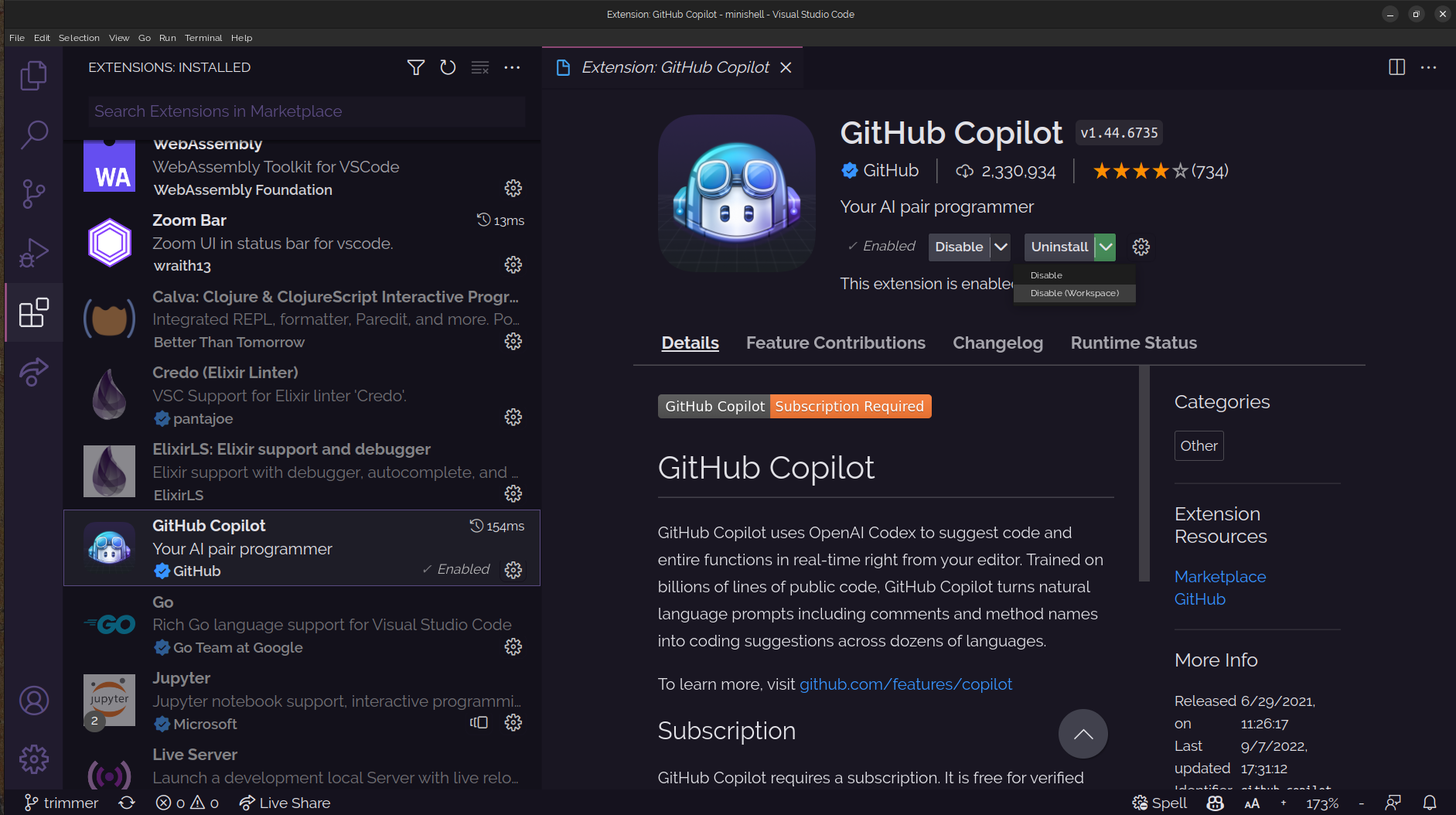Open the editor more actions ellipsis menu
Screen dimensions: 1456x815
(x=1427, y=67)
